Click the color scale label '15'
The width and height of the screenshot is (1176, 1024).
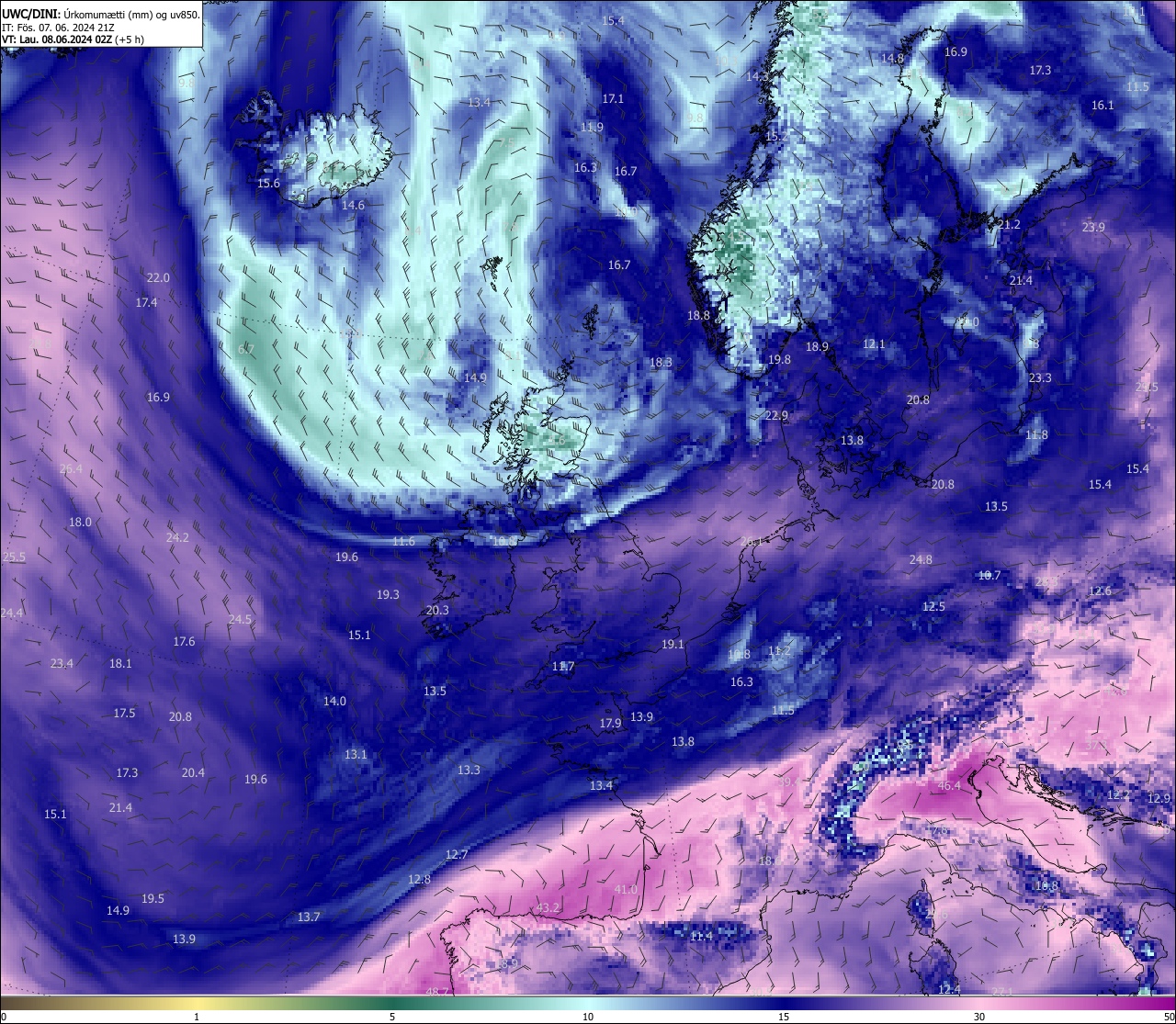[x=784, y=1017]
